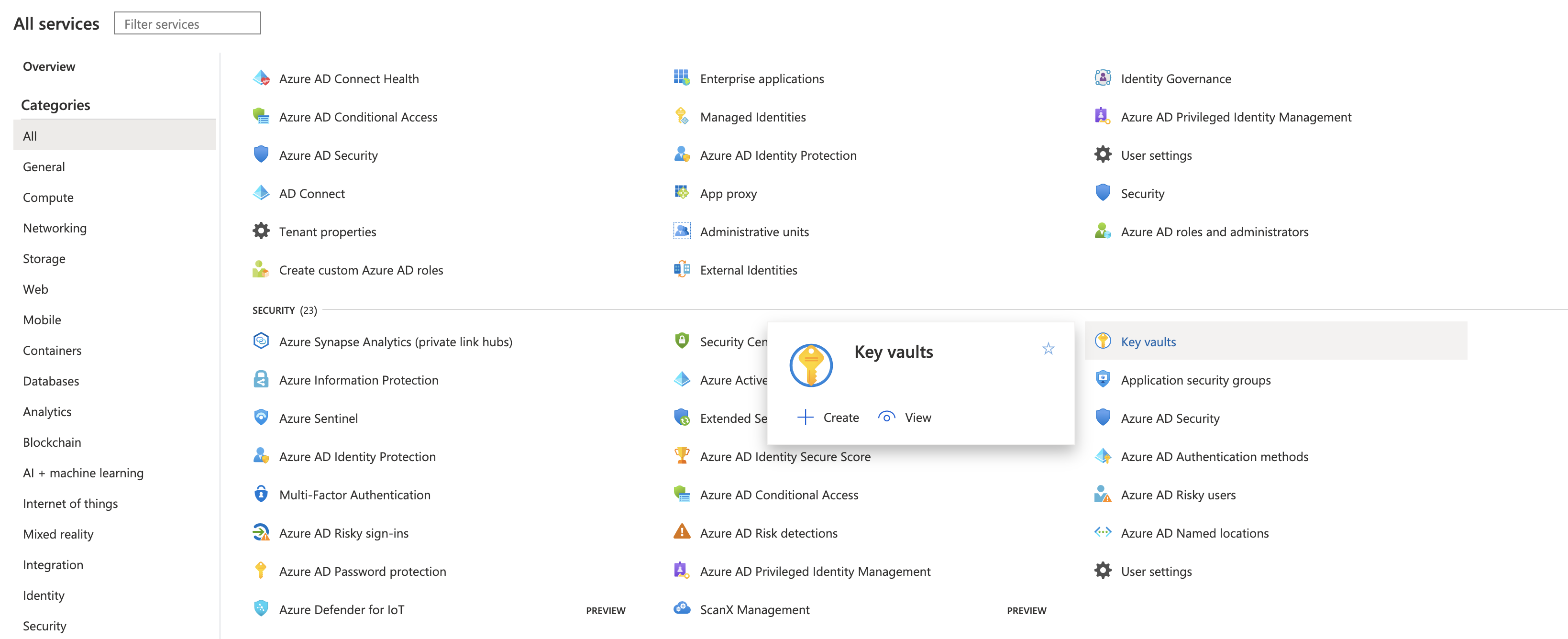Click the Azure AD Risk detections warning icon

click(682, 532)
